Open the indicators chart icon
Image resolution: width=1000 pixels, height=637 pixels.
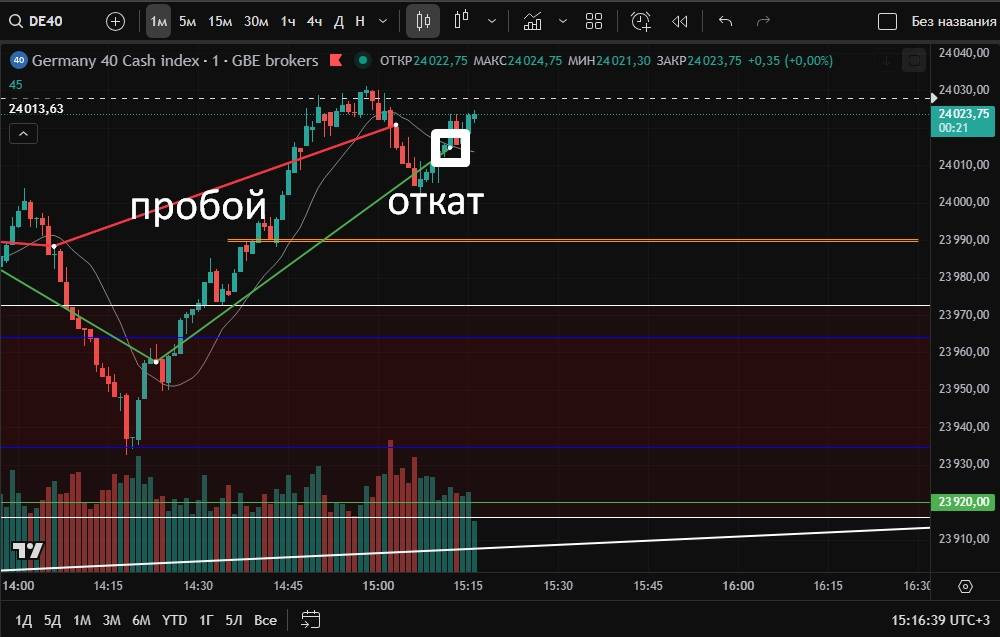click(533, 21)
